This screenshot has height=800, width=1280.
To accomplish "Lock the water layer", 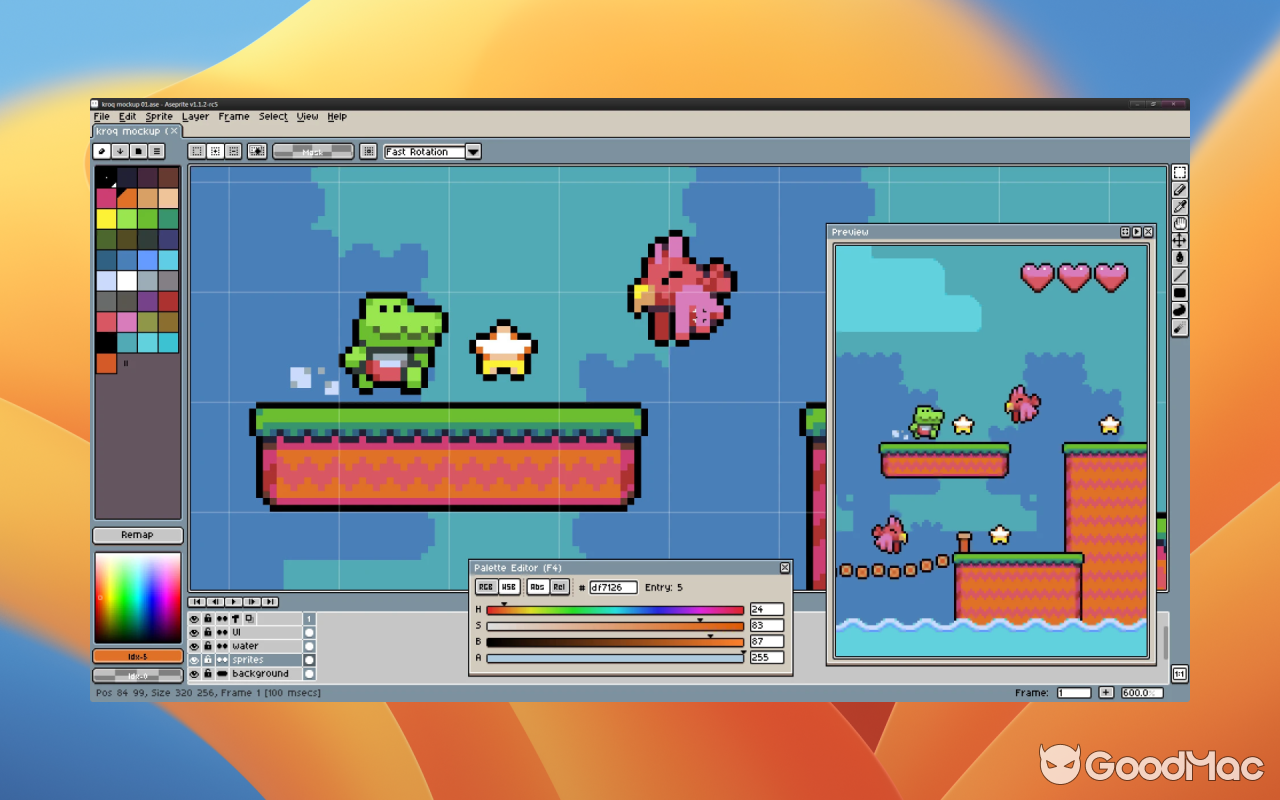I will coord(208,646).
